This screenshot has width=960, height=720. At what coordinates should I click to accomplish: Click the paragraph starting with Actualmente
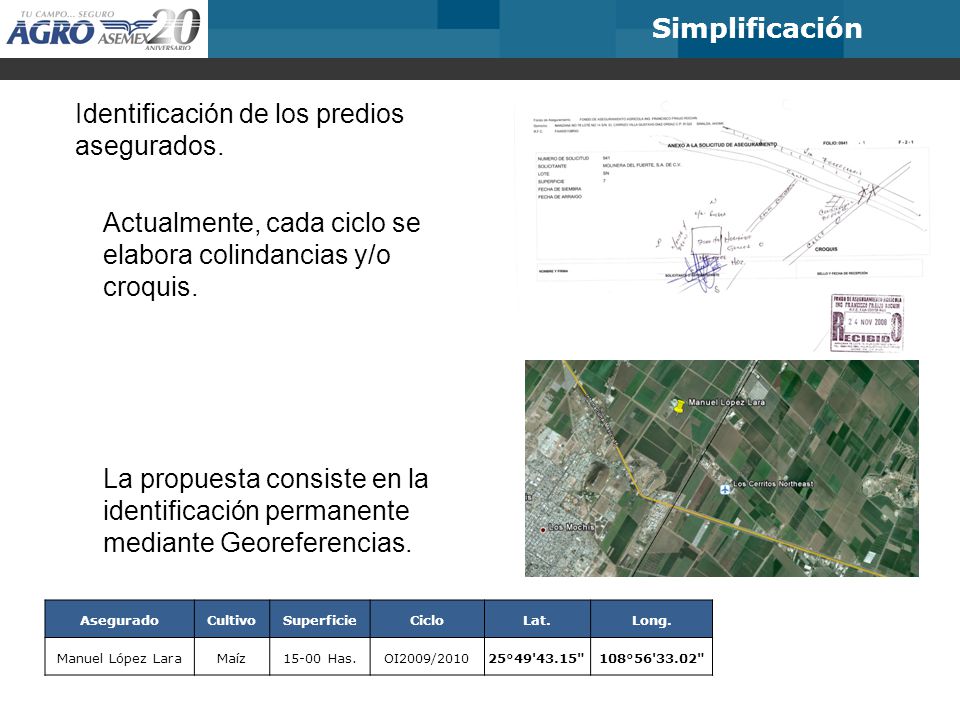coord(261,254)
